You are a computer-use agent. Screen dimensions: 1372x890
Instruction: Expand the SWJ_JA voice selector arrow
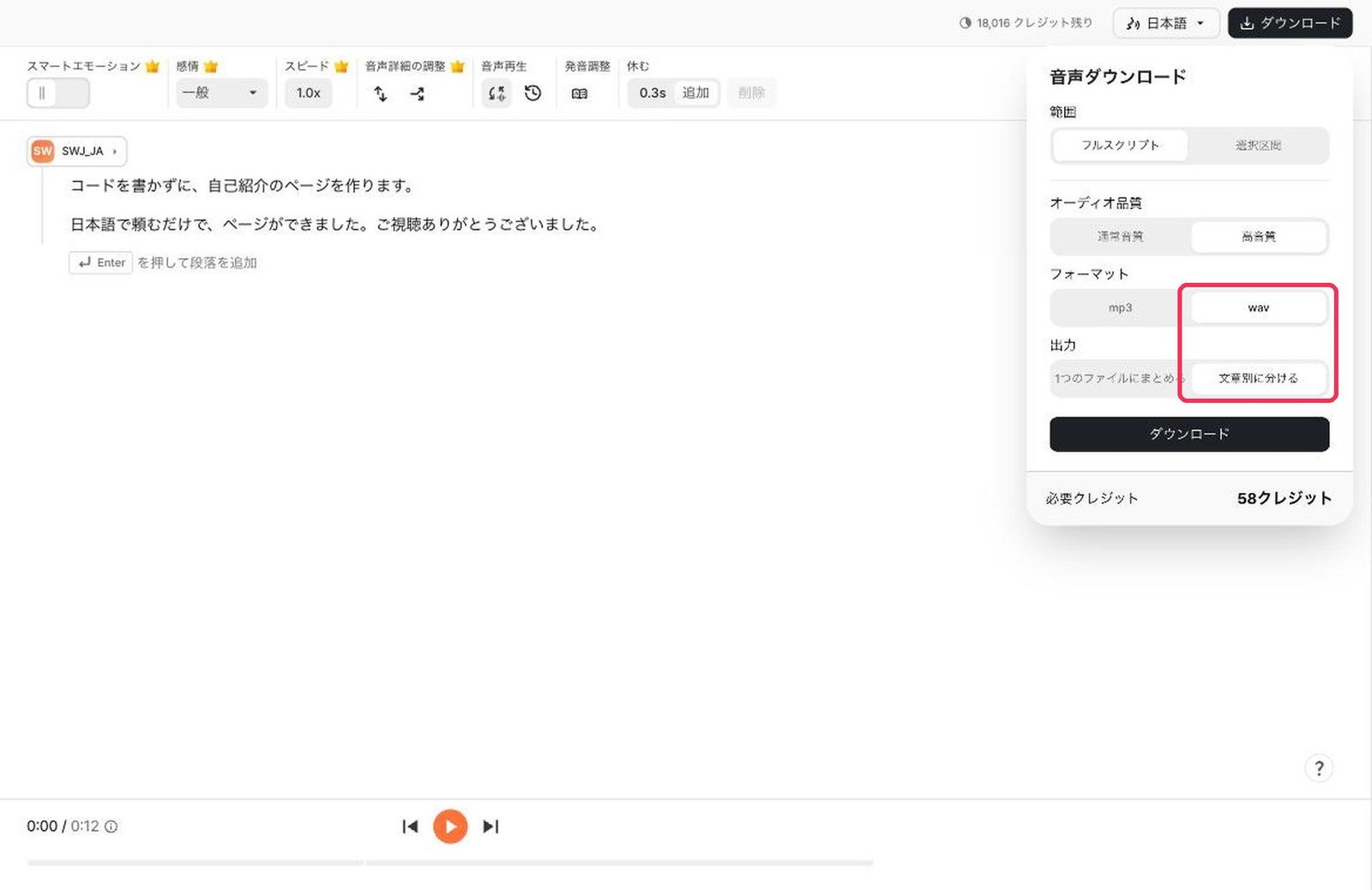click(115, 152)
